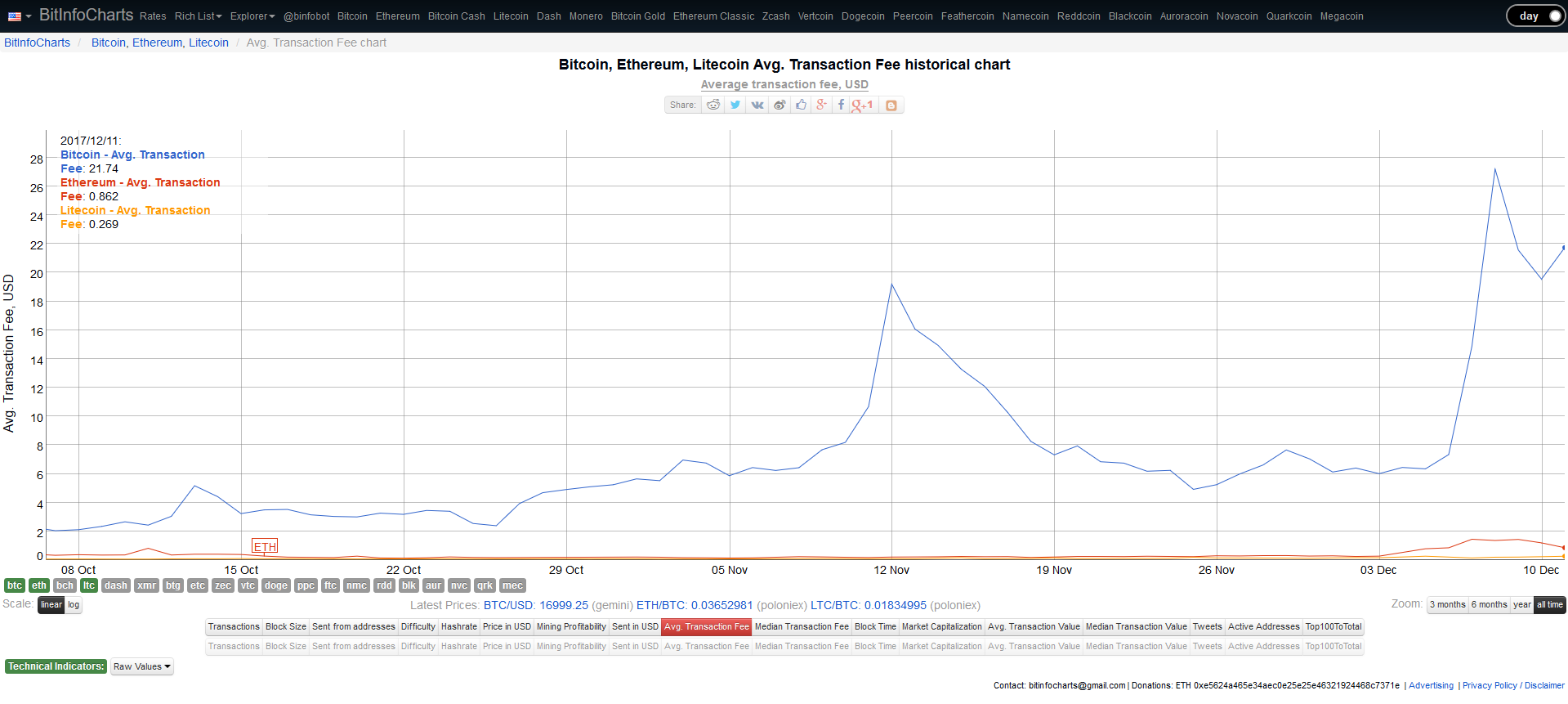Open the Privacy Policy footer link

[1490, 685]
